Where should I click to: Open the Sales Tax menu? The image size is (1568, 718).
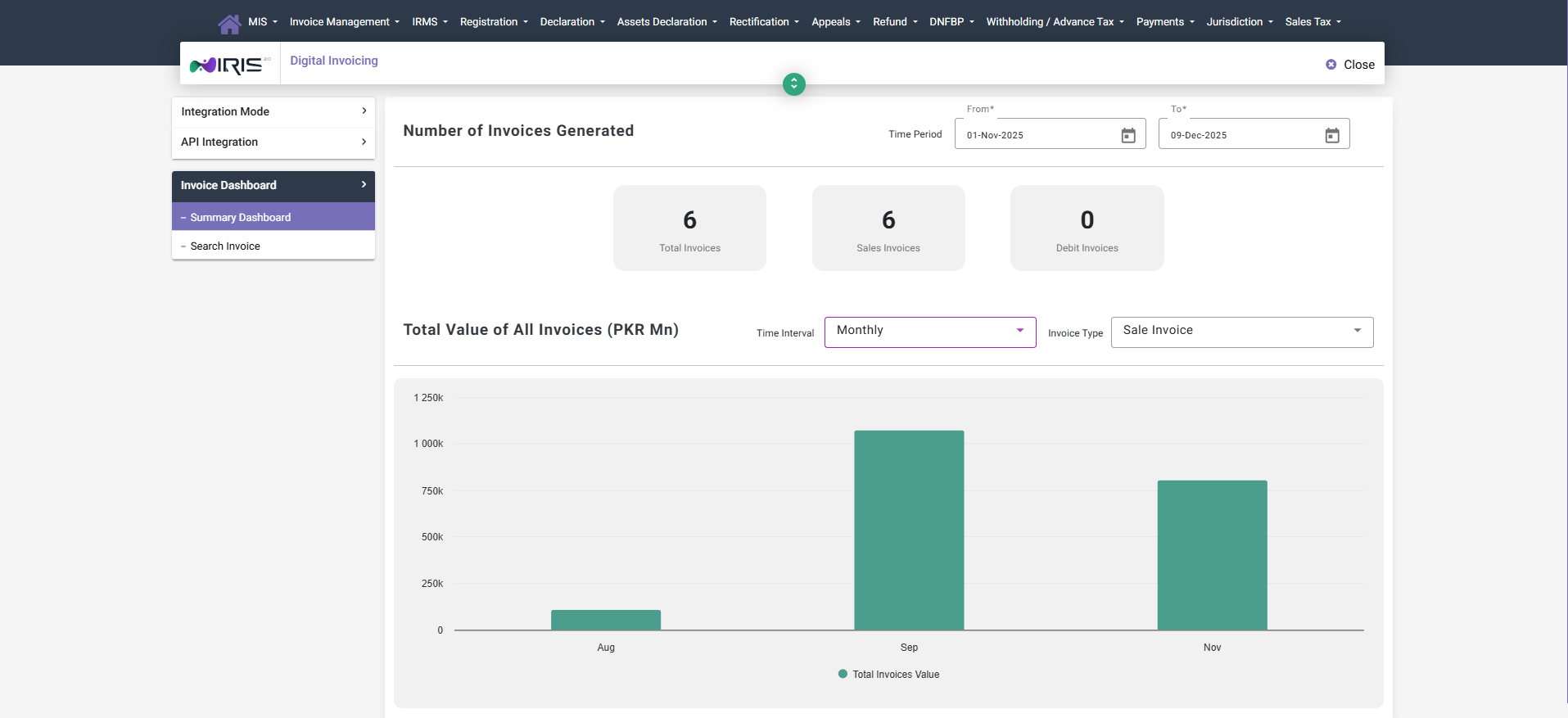pyautogui.click(x=1313, y=22)
